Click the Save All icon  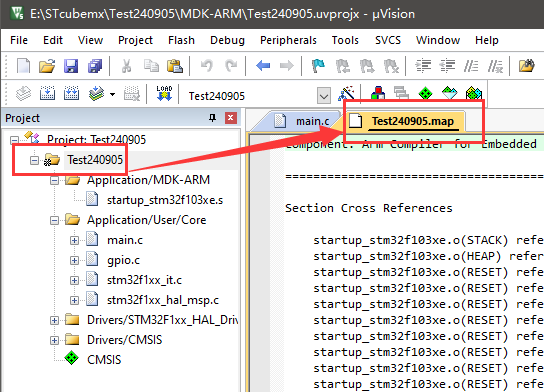click(x=95, y=65)
